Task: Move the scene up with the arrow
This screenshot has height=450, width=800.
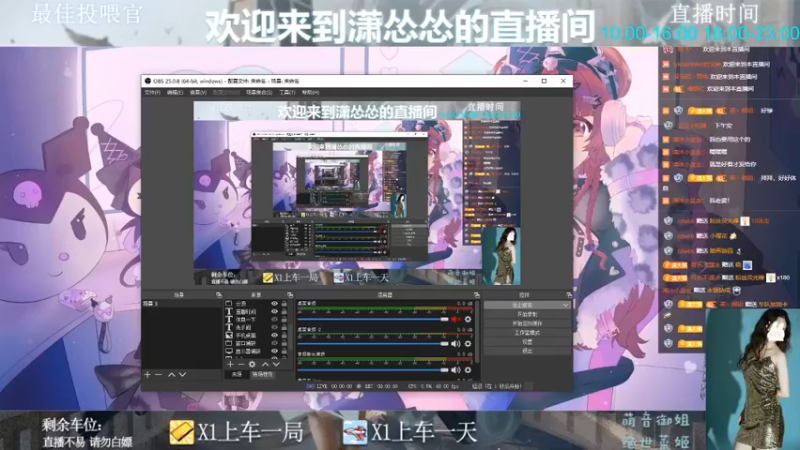Action: [x=171, y=374]
